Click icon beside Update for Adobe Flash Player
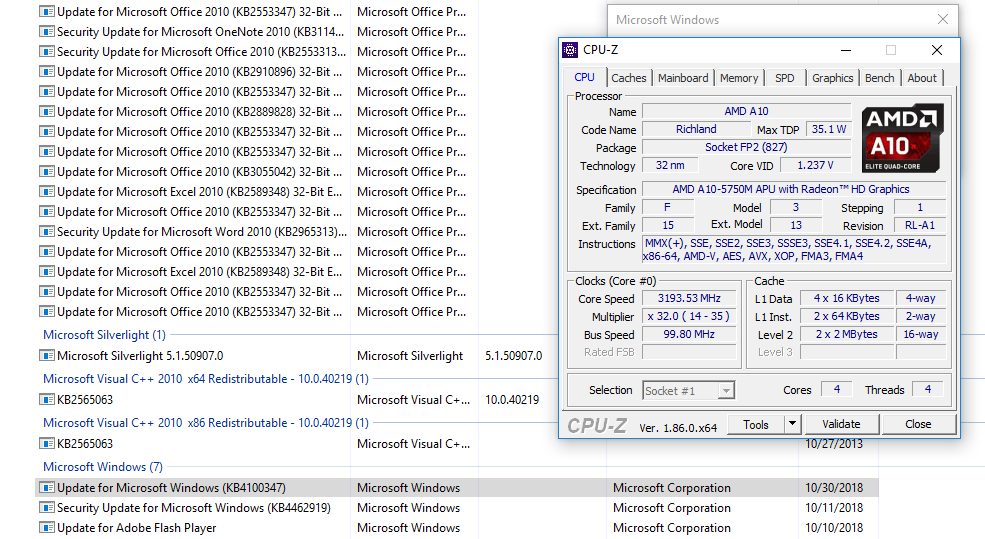This screenshot has height=539, width=985. pyautogui.click(x=46, y=528)
